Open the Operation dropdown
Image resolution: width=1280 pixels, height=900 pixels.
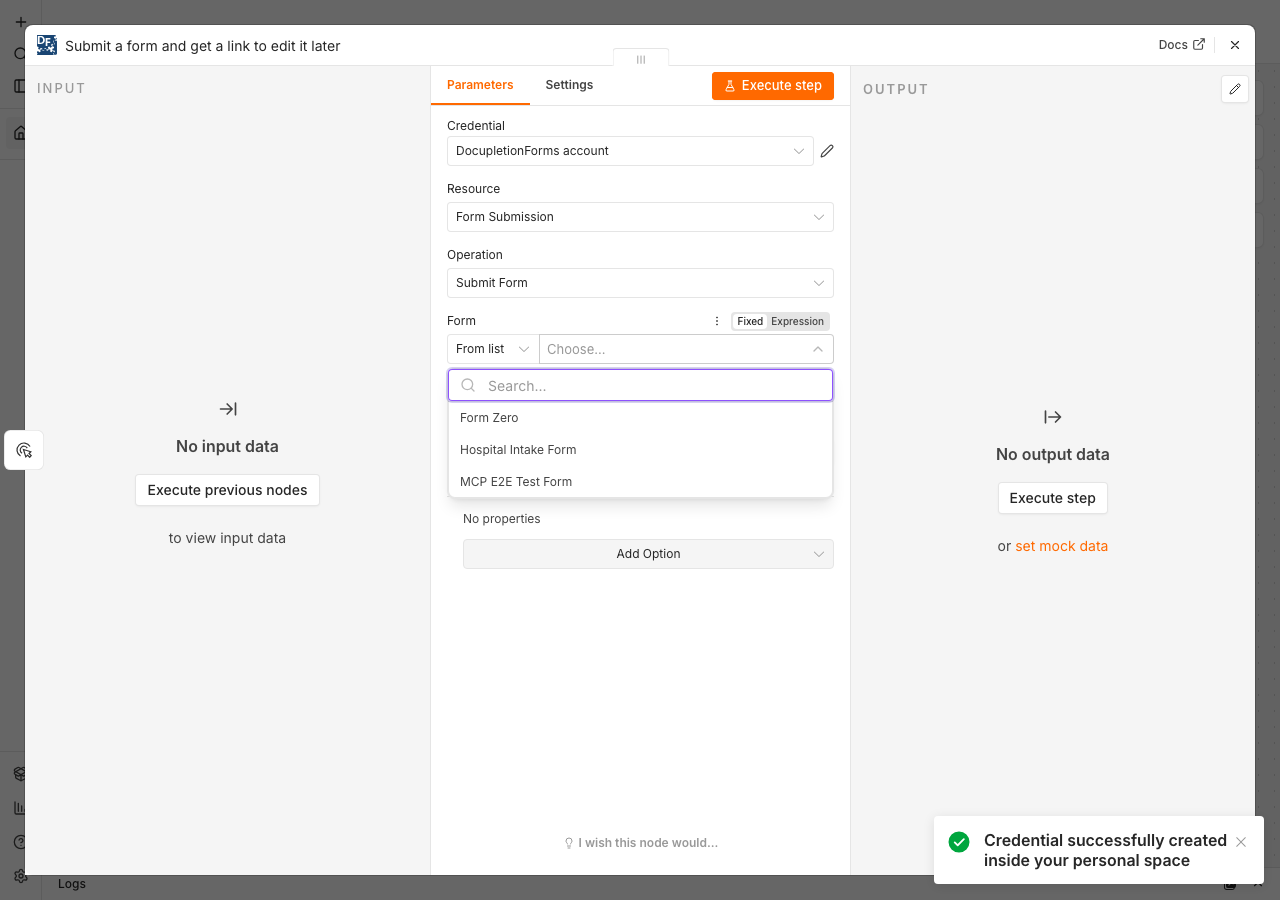(640, 283)
